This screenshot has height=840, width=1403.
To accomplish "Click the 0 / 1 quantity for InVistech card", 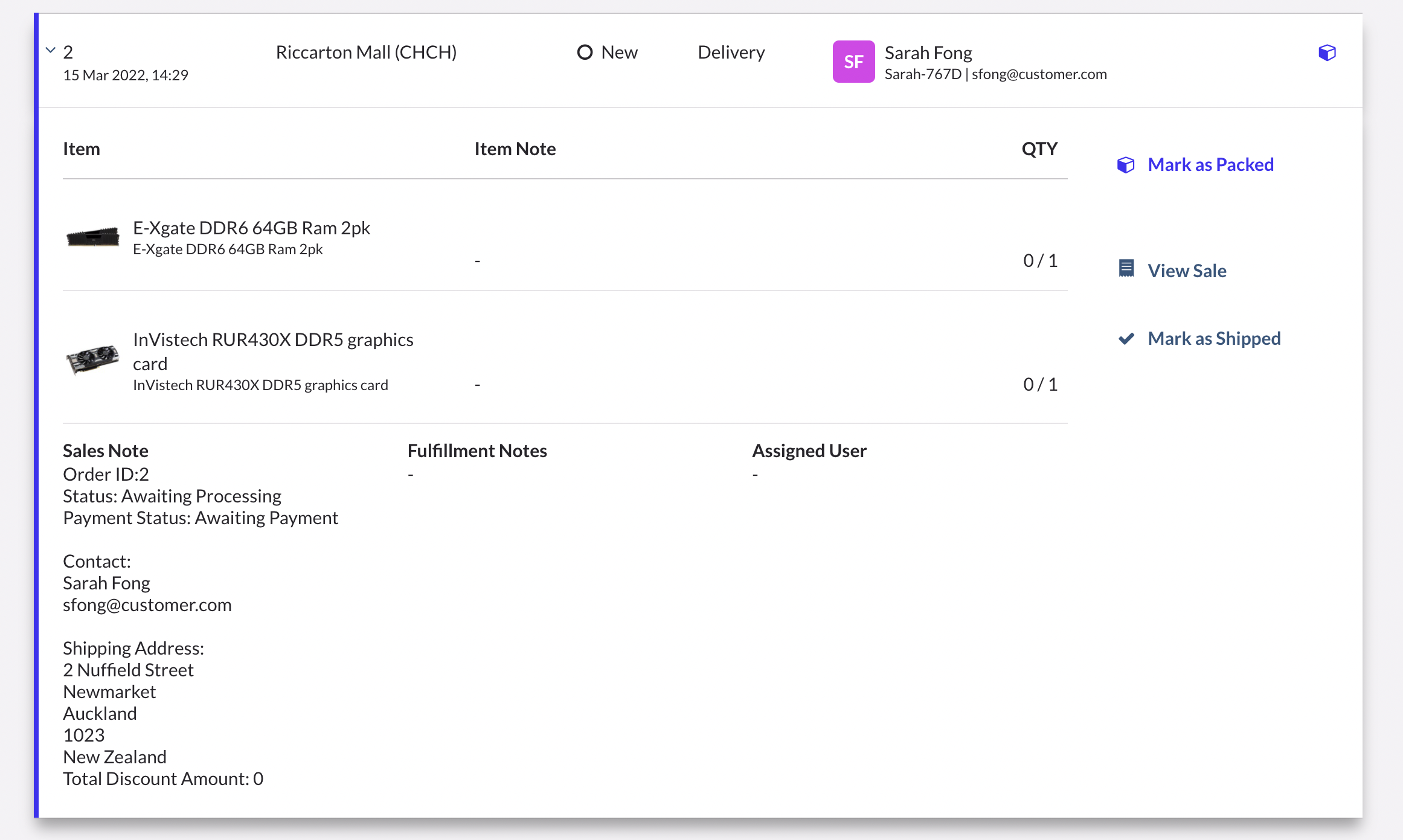I will pyautogui.click(x=1040, y=384).
